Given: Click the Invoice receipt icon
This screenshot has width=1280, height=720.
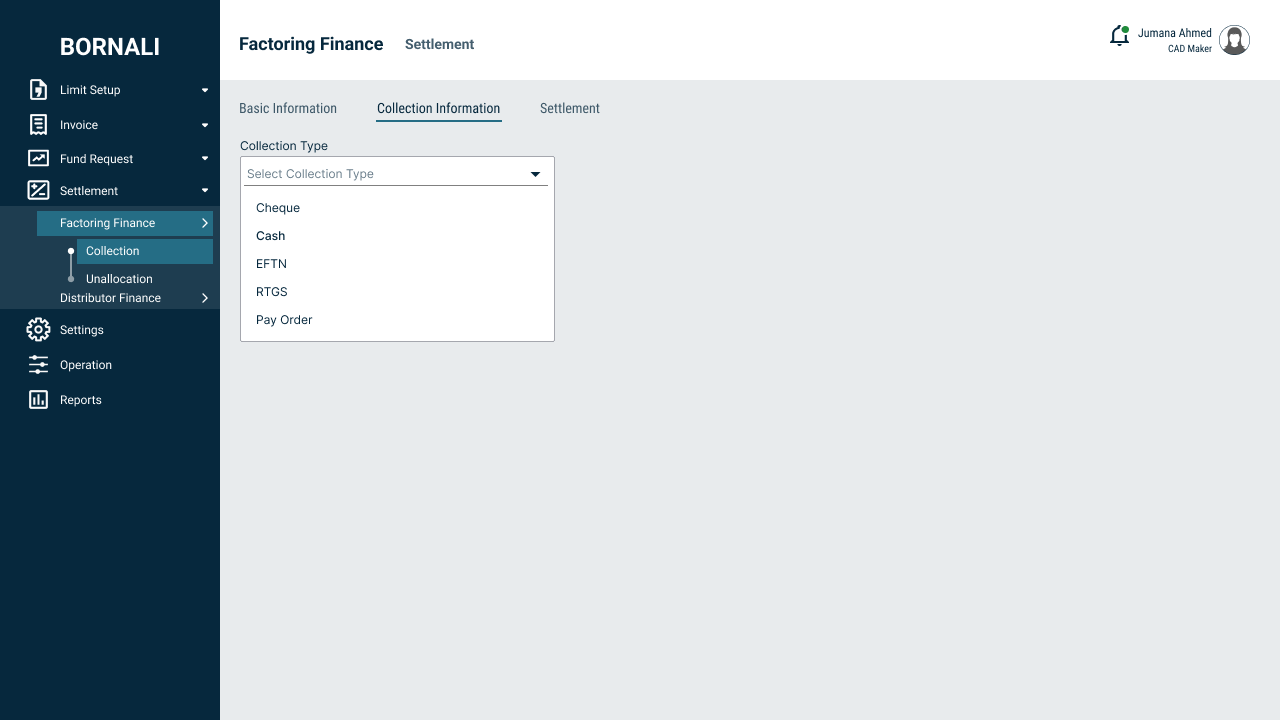Looking at the screenshot, I should [38, 125].
